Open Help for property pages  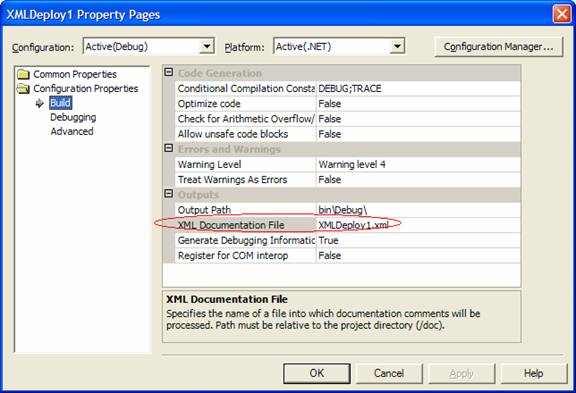point(533,373)
